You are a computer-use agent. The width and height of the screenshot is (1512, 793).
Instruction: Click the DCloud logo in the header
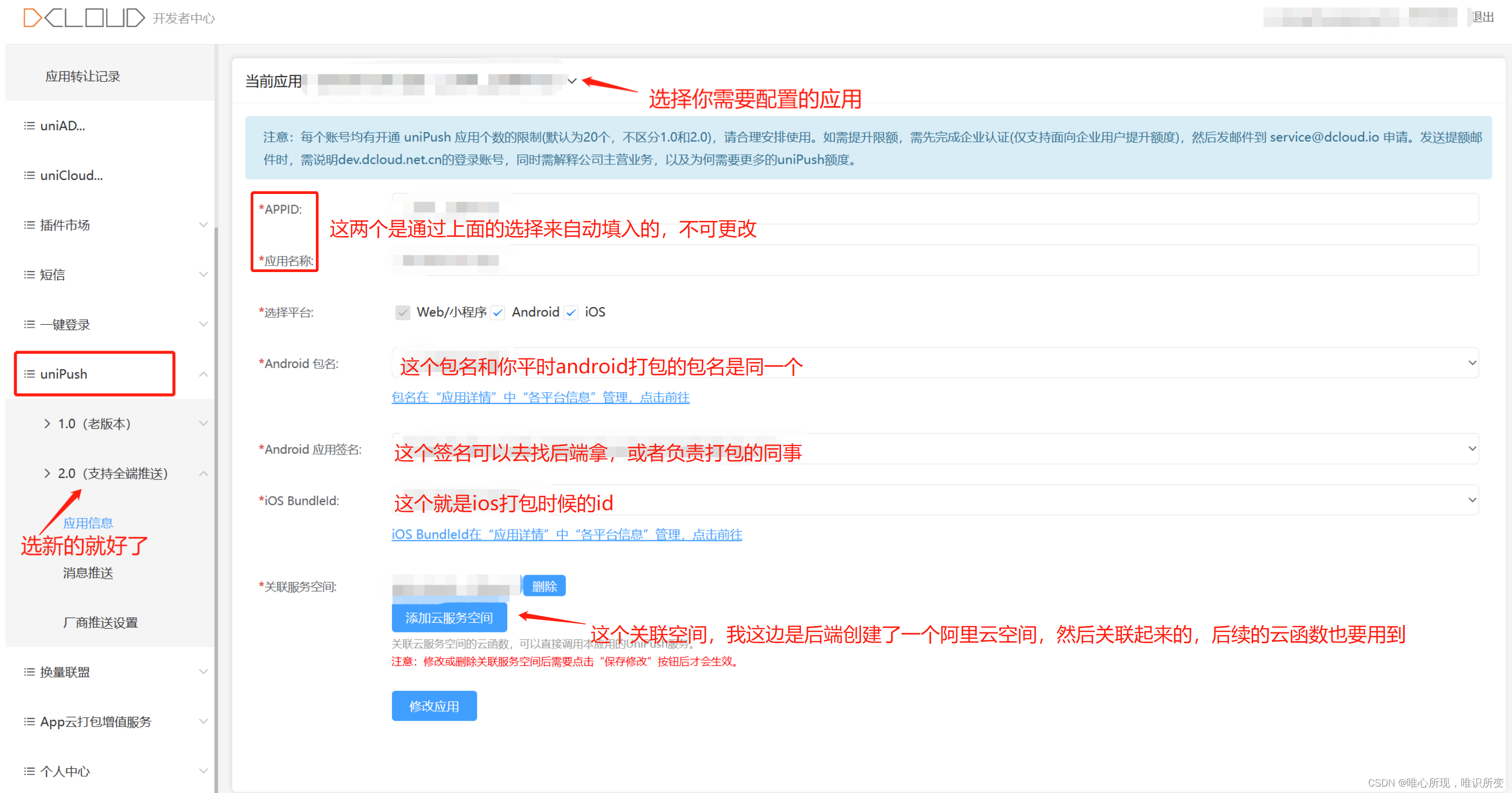click(x=84, y=18)
